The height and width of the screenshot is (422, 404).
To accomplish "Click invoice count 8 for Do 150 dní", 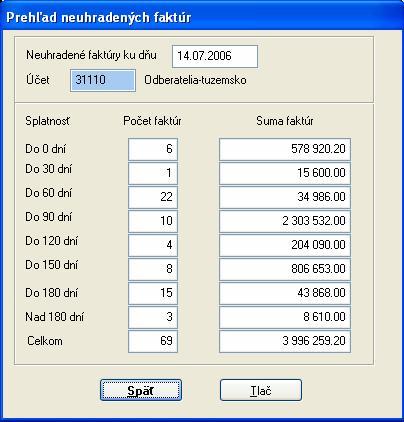I will [x=153, y=269].
